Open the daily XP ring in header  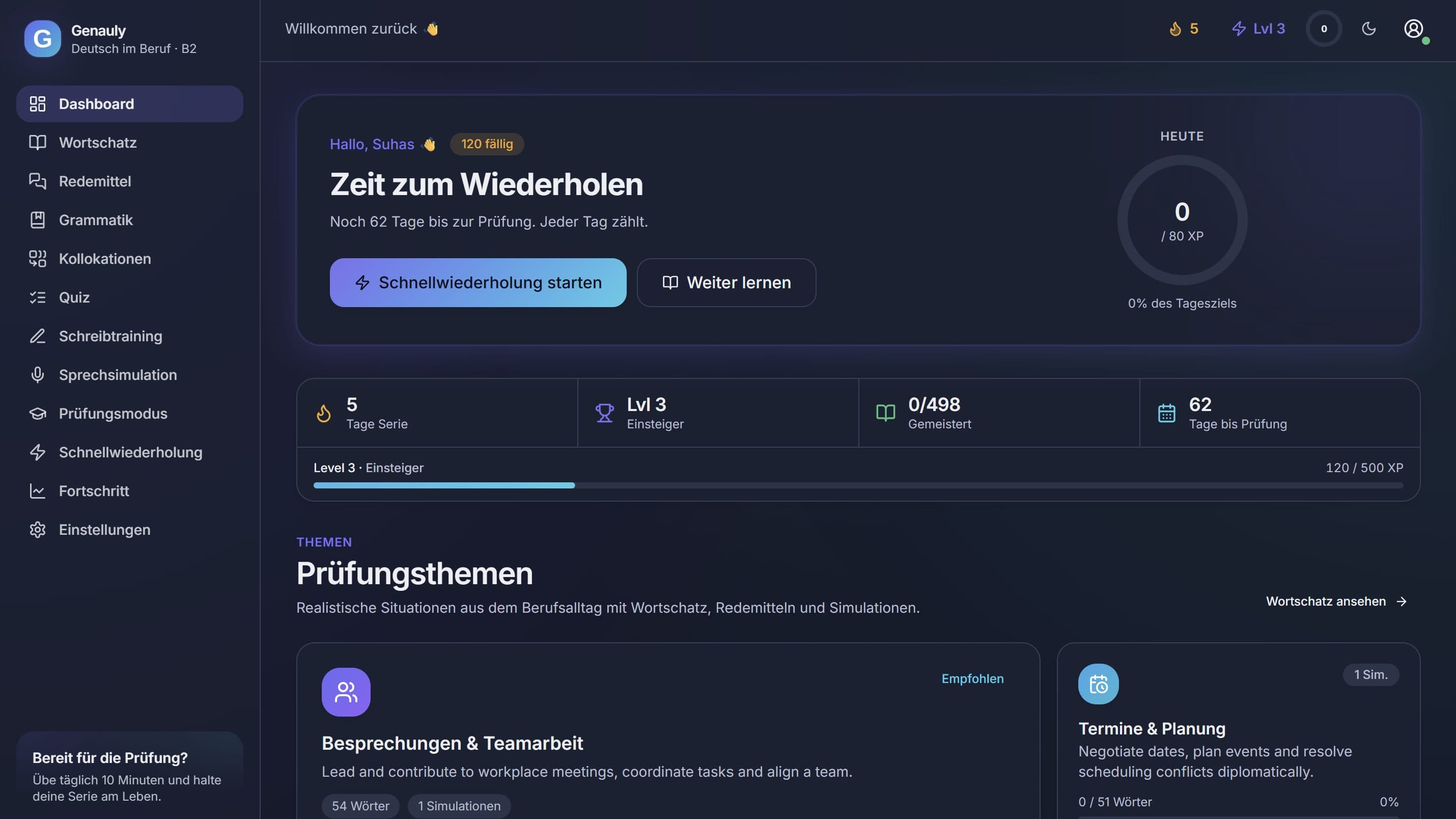(1324, 29)
